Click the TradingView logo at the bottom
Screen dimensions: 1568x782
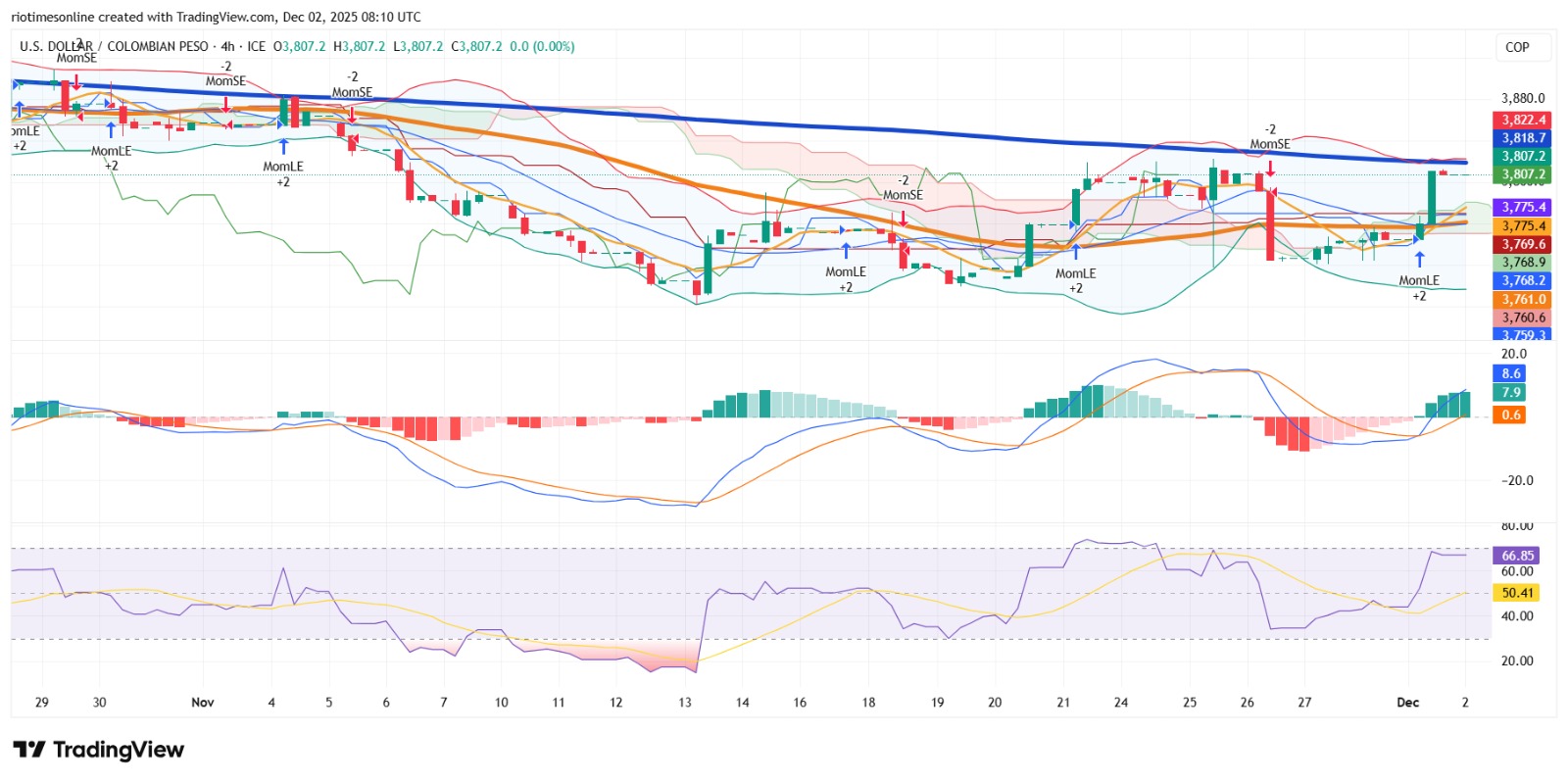pos(98,750)
